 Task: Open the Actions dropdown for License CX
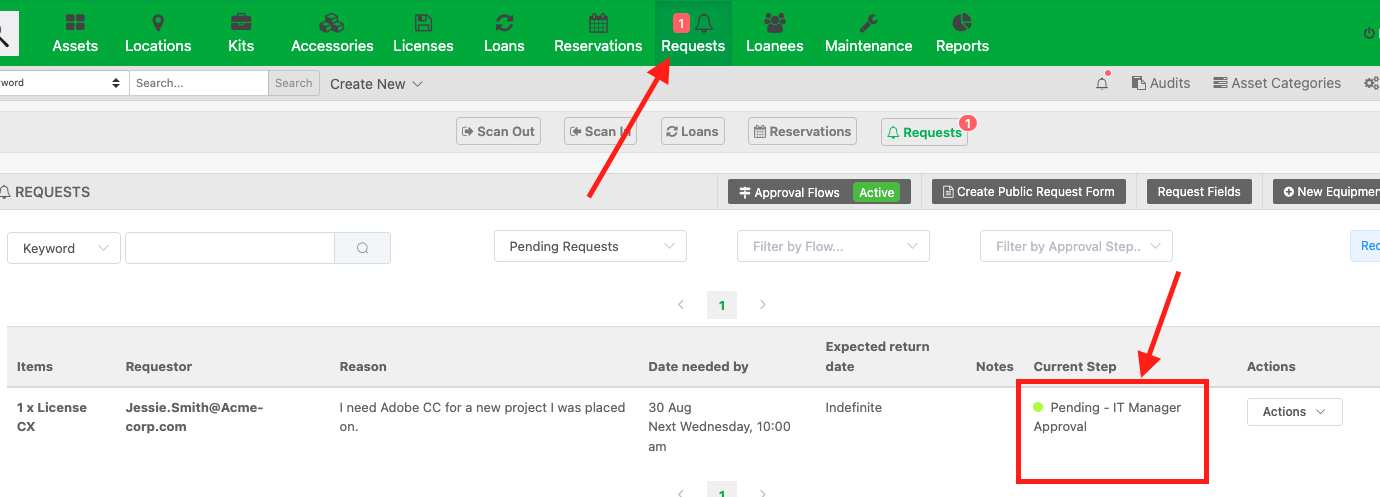tap(1294, 412)
